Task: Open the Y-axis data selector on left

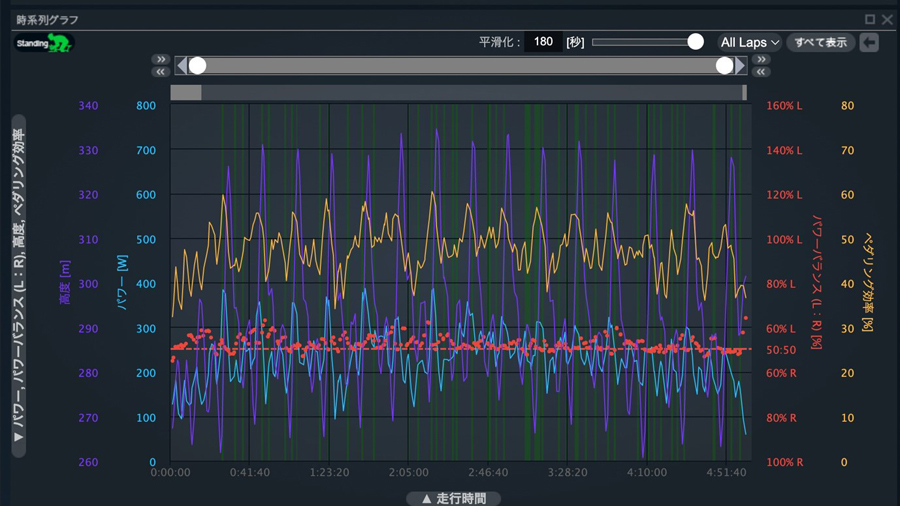Action: click(18, 286)
